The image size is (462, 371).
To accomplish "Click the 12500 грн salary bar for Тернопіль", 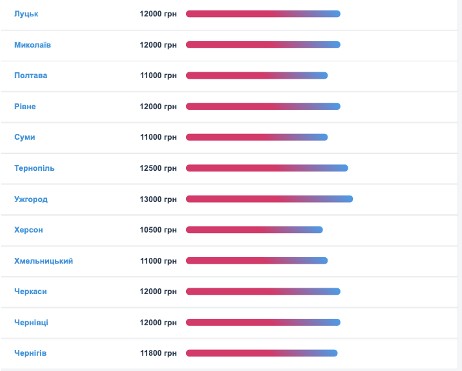I will pos(267,168).
